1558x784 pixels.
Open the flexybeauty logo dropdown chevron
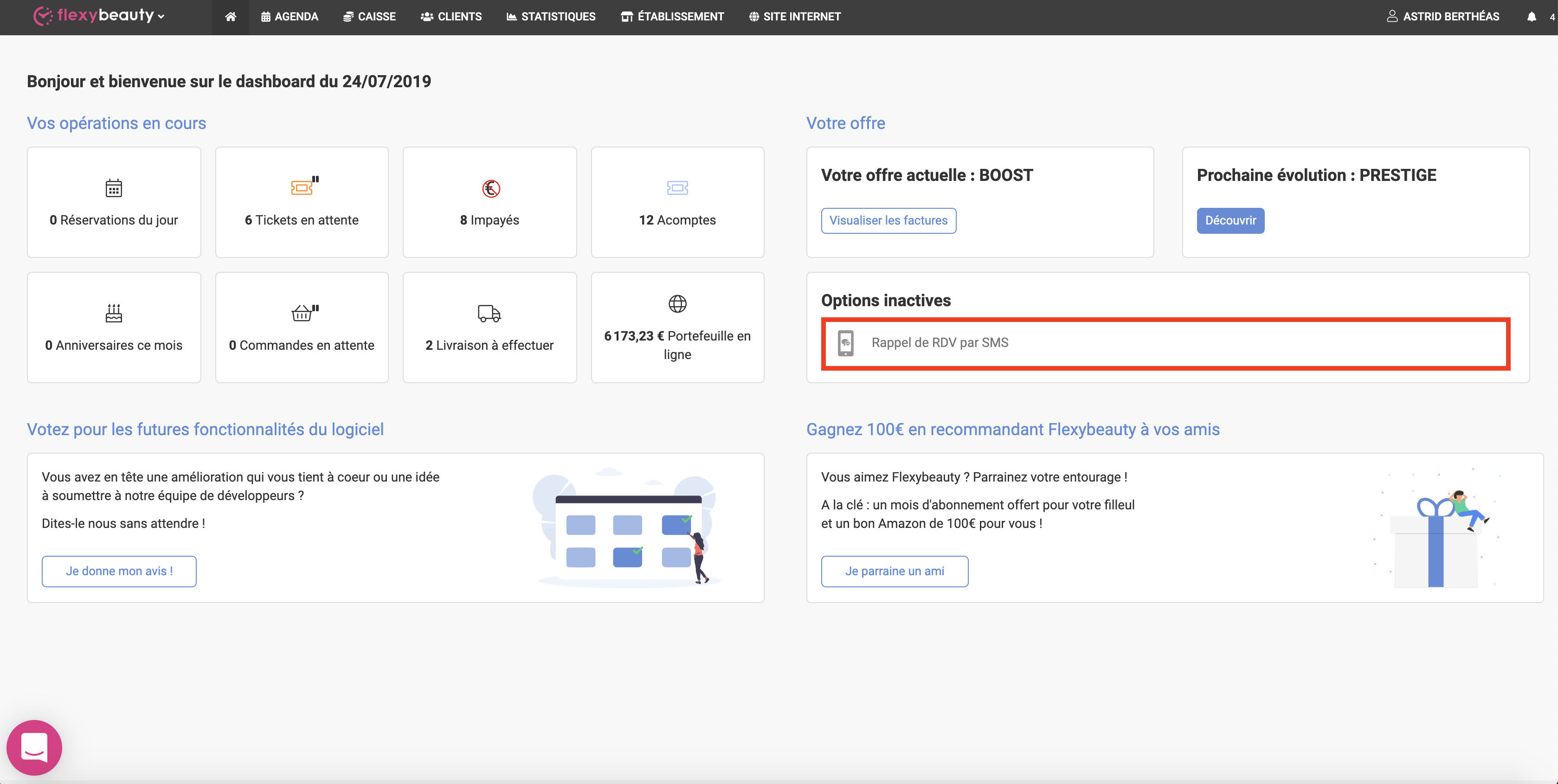click(x=161, y=17)
